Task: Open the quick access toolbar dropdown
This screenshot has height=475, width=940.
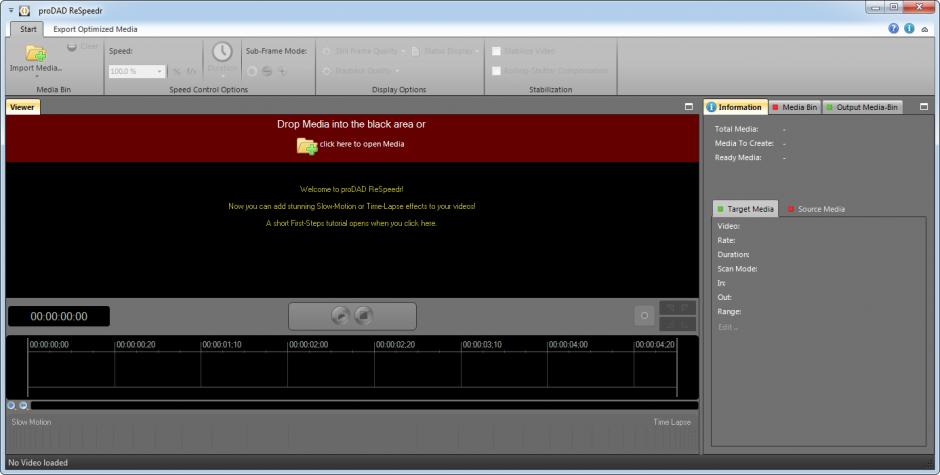Action: (x=11, y=10)
